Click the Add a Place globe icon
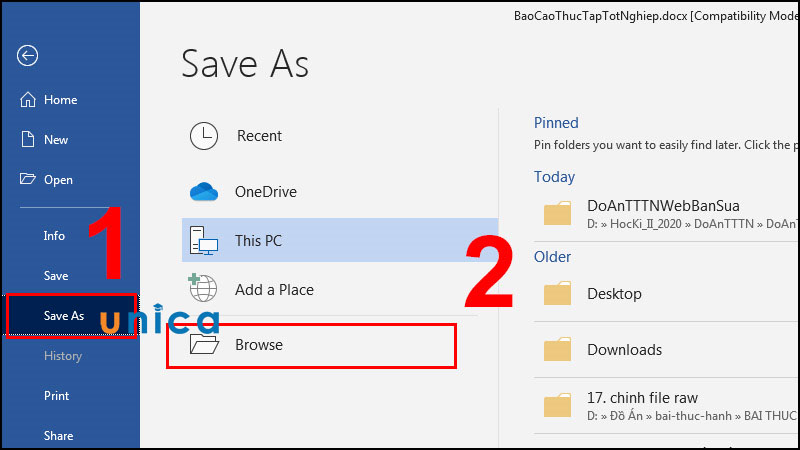This screenshot has width=800, height=450. (x=203, y=288)
